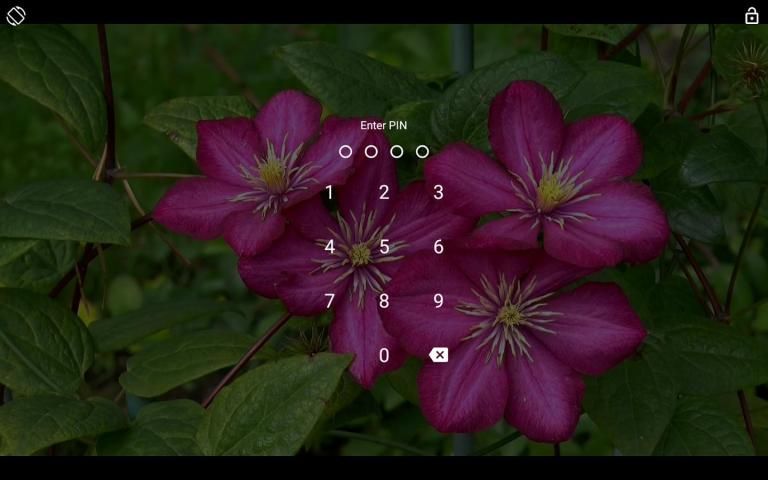768x480 pixels.
Task: Tap the "Enter PIN" prompt label
Action: point(384,125)
